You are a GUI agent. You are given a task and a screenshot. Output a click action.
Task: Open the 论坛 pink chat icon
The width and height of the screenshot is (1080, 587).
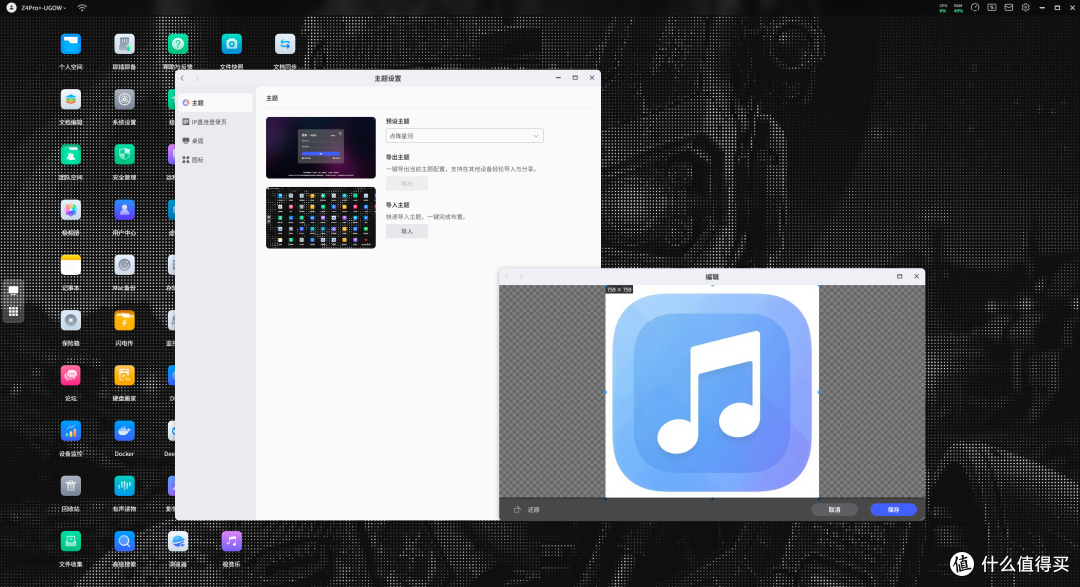[x=70, y=375]
